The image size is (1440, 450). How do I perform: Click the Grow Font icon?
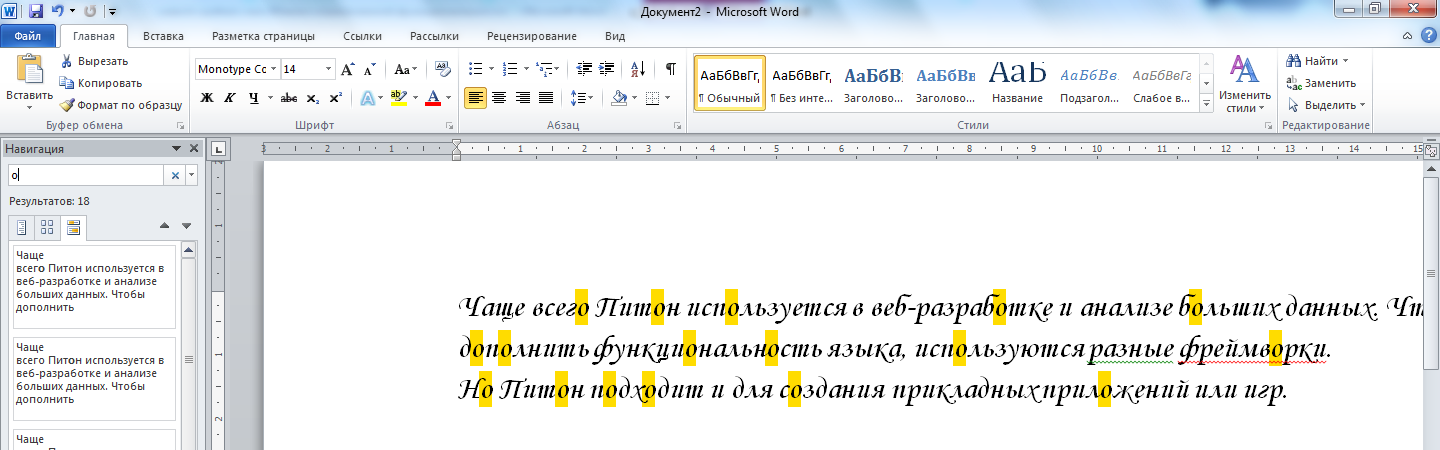(x=347, y=70)
